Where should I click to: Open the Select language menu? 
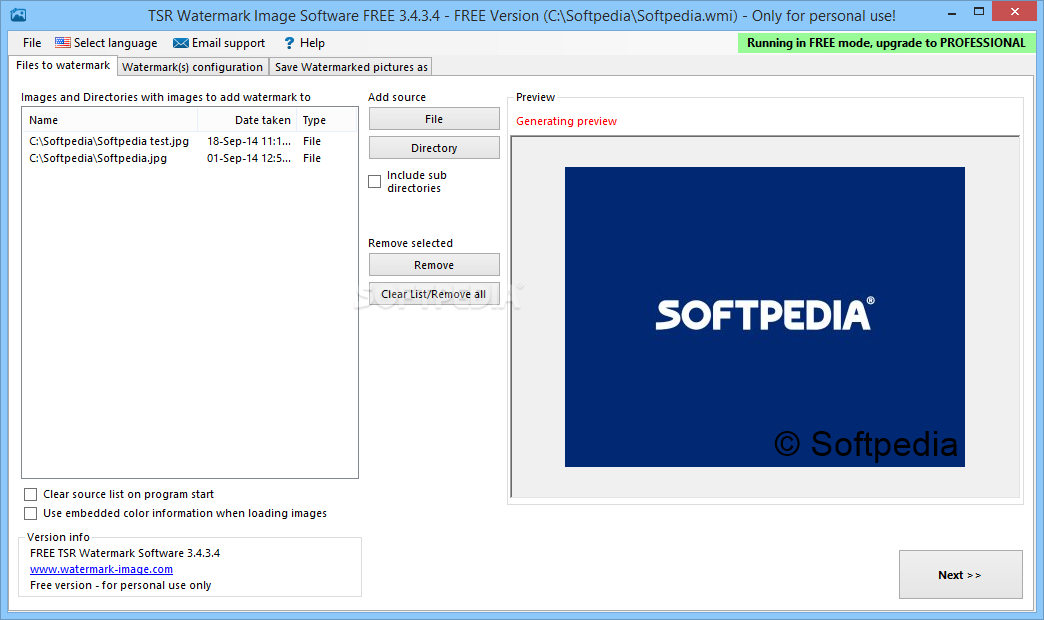click(107, 43)
